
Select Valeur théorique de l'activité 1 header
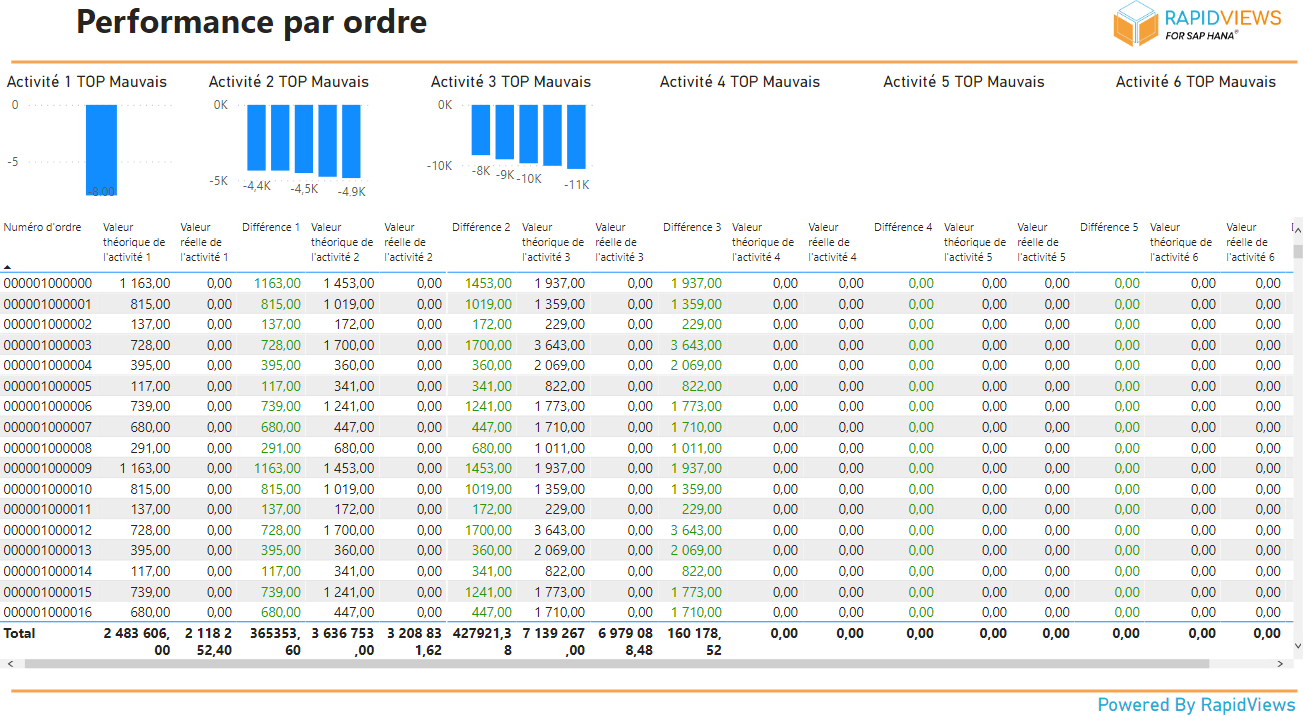[x=134, y=242]
